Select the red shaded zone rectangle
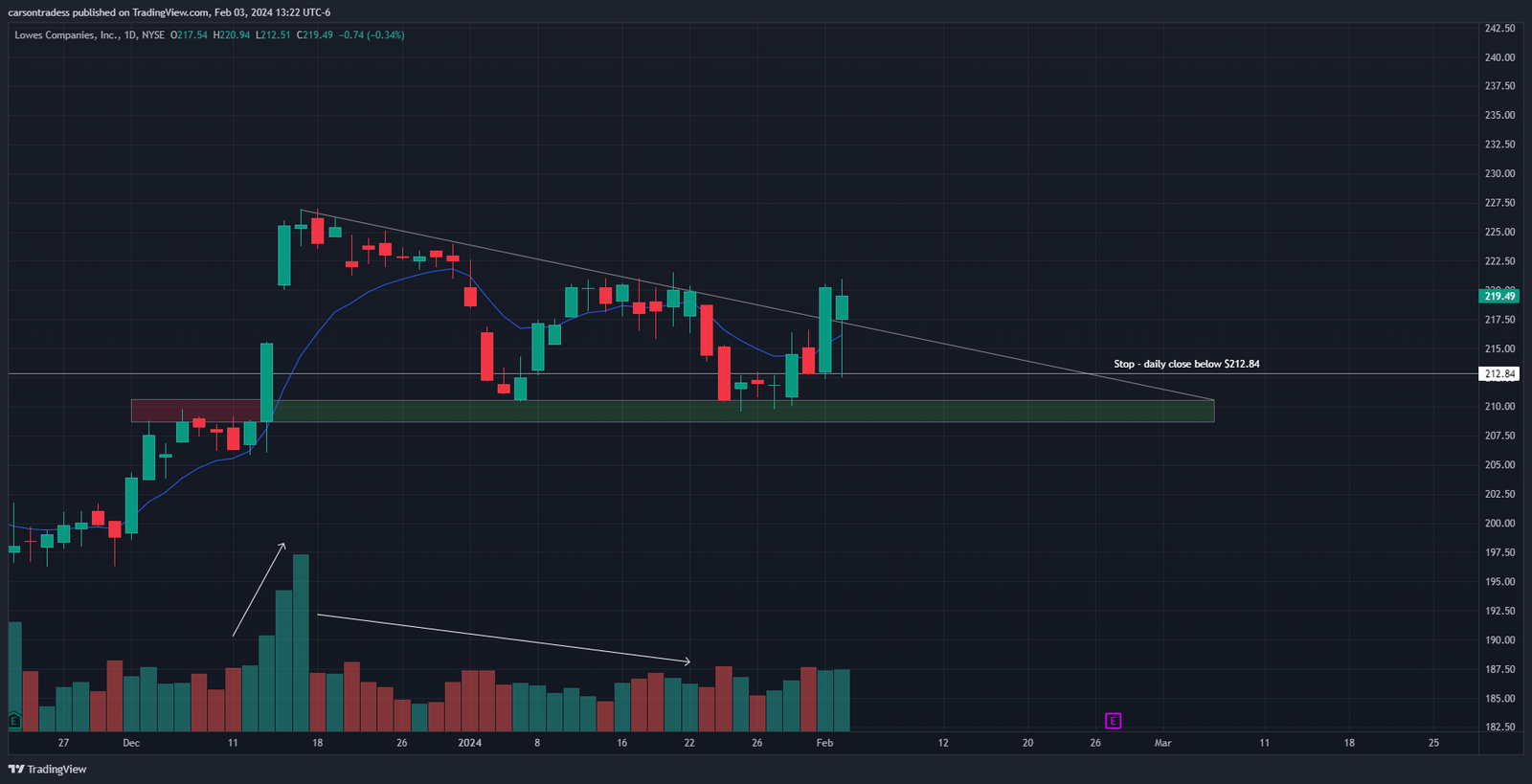1532x784 pixels. (x=195, y=411)
